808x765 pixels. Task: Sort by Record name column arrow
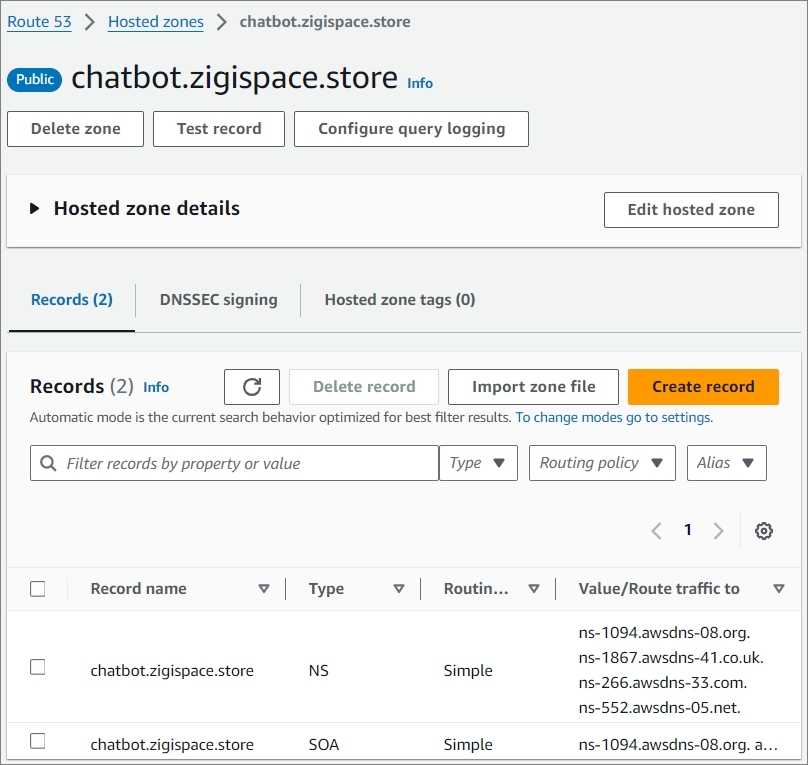coord(263,588)
